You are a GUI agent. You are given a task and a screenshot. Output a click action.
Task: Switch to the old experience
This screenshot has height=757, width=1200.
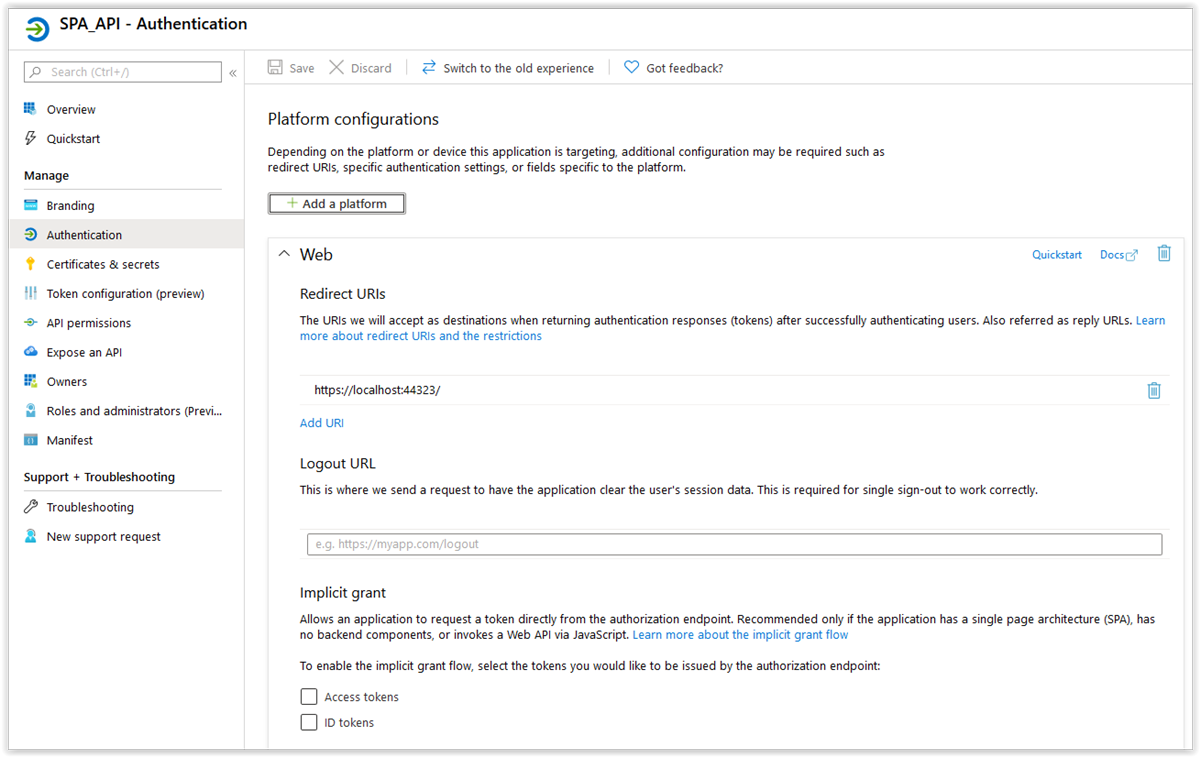518,68
